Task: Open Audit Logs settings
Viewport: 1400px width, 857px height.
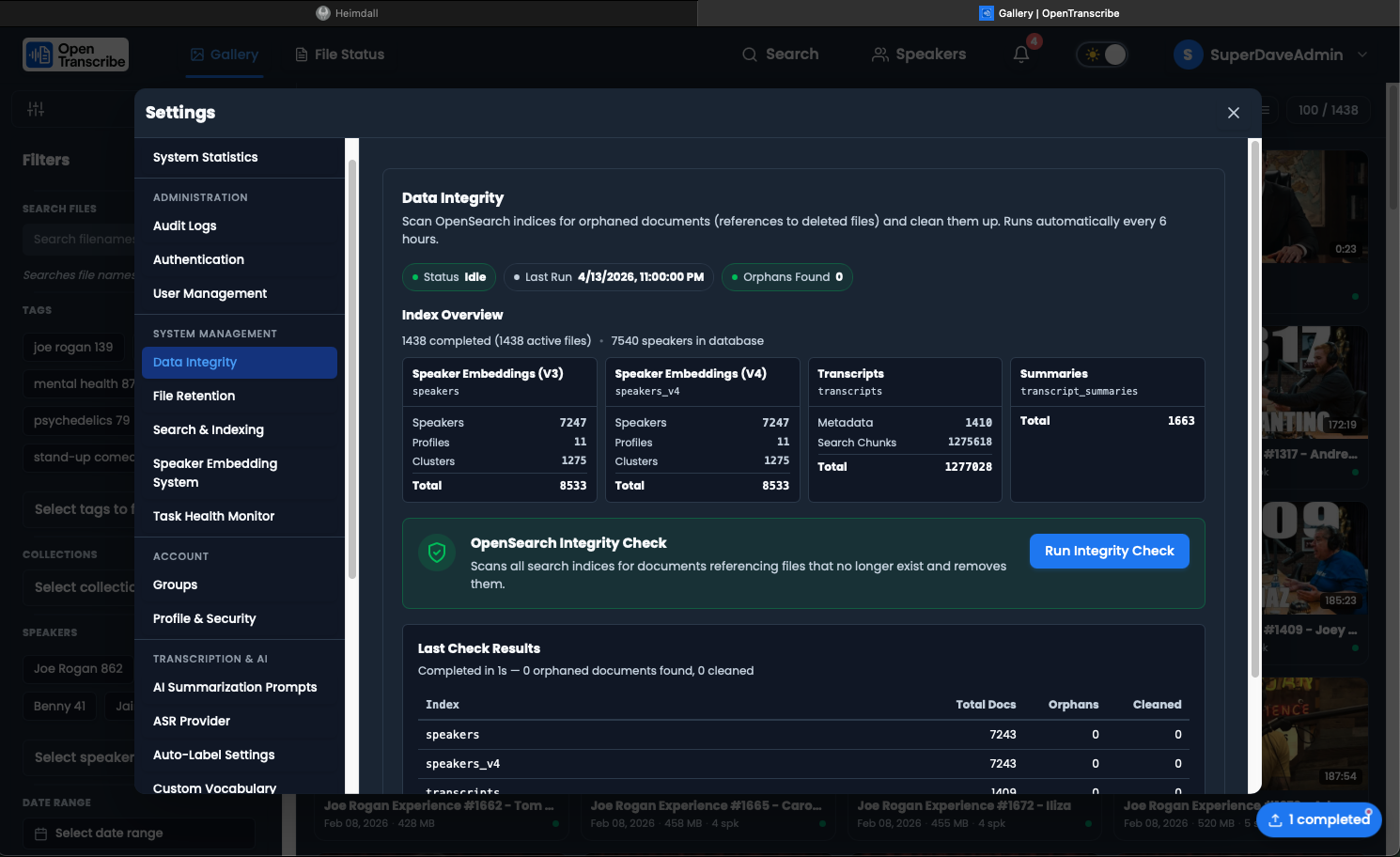Action: 240,226
